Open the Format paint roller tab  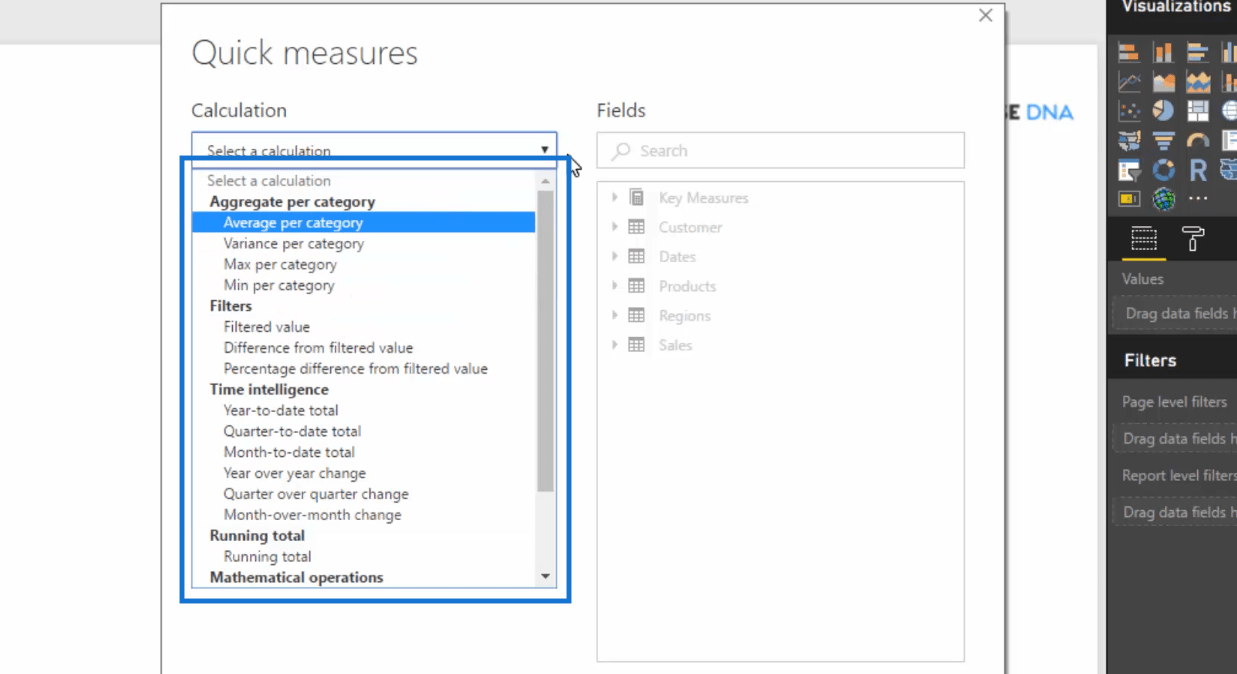pos(1193,239)
